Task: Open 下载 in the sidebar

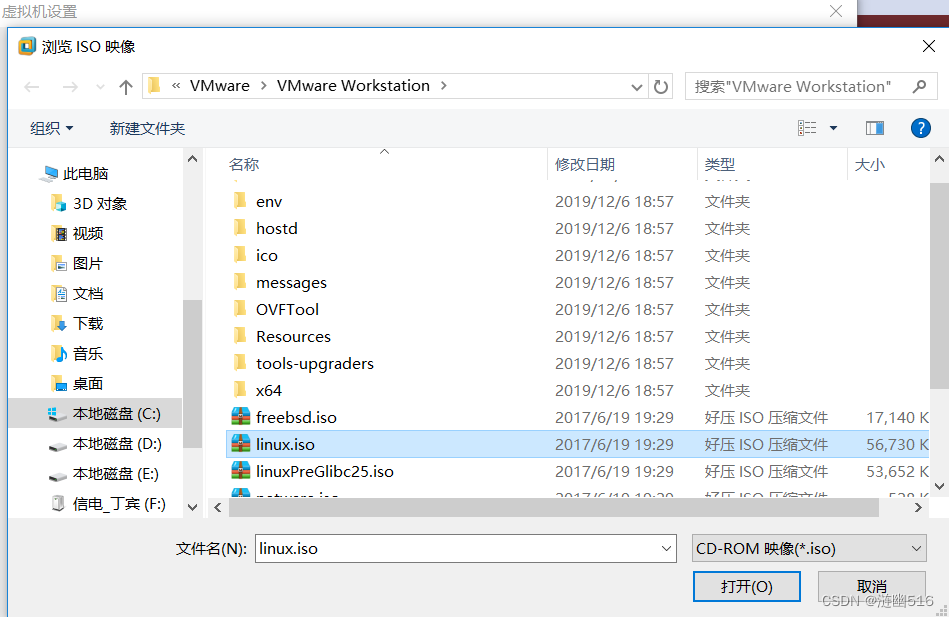Action: pyautogui.click(x=77, y=324)
